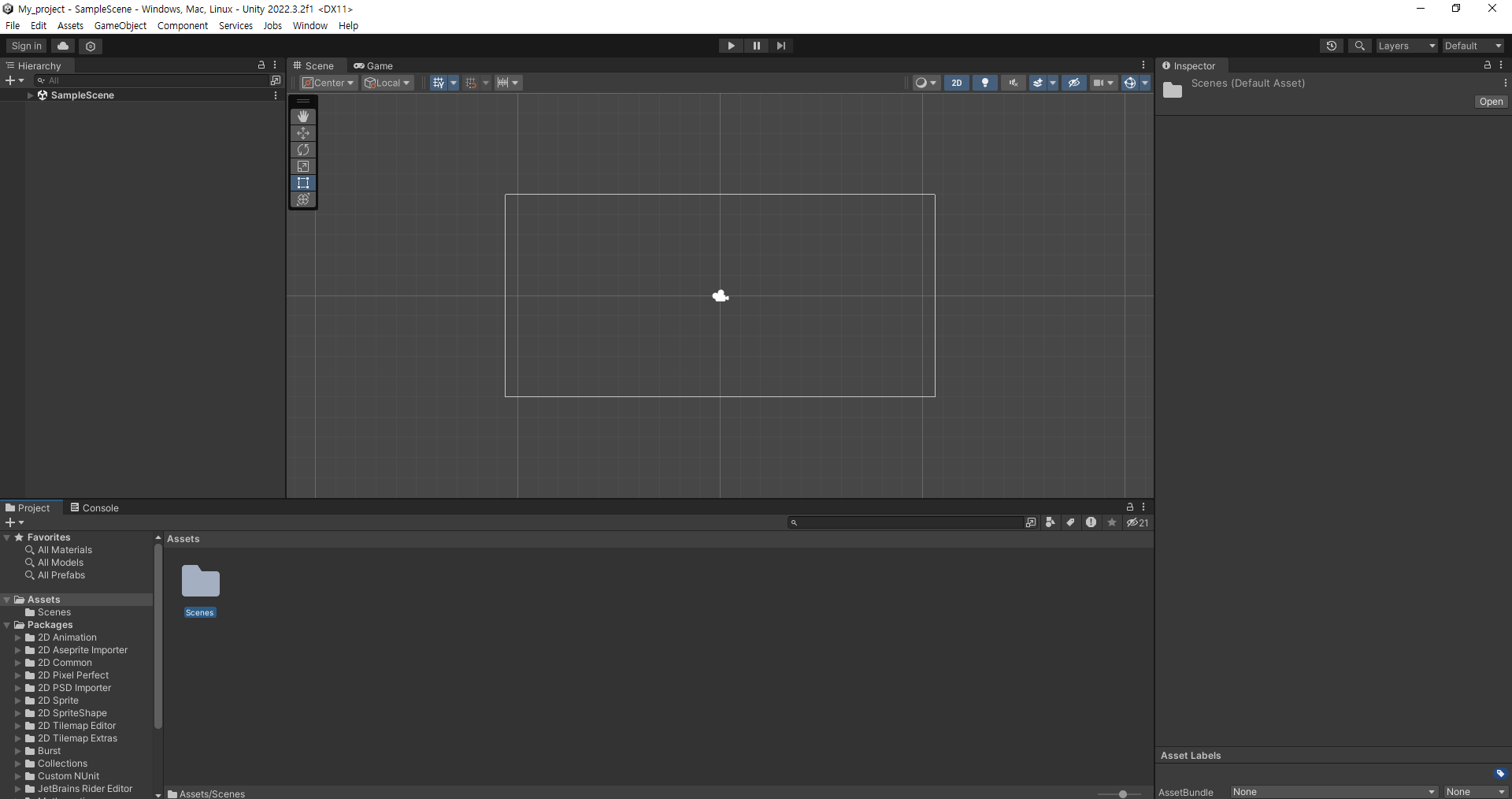The image size is (1512, 799).
Task: Open the Project panel more options menu
Action: tap(1143, 507)
